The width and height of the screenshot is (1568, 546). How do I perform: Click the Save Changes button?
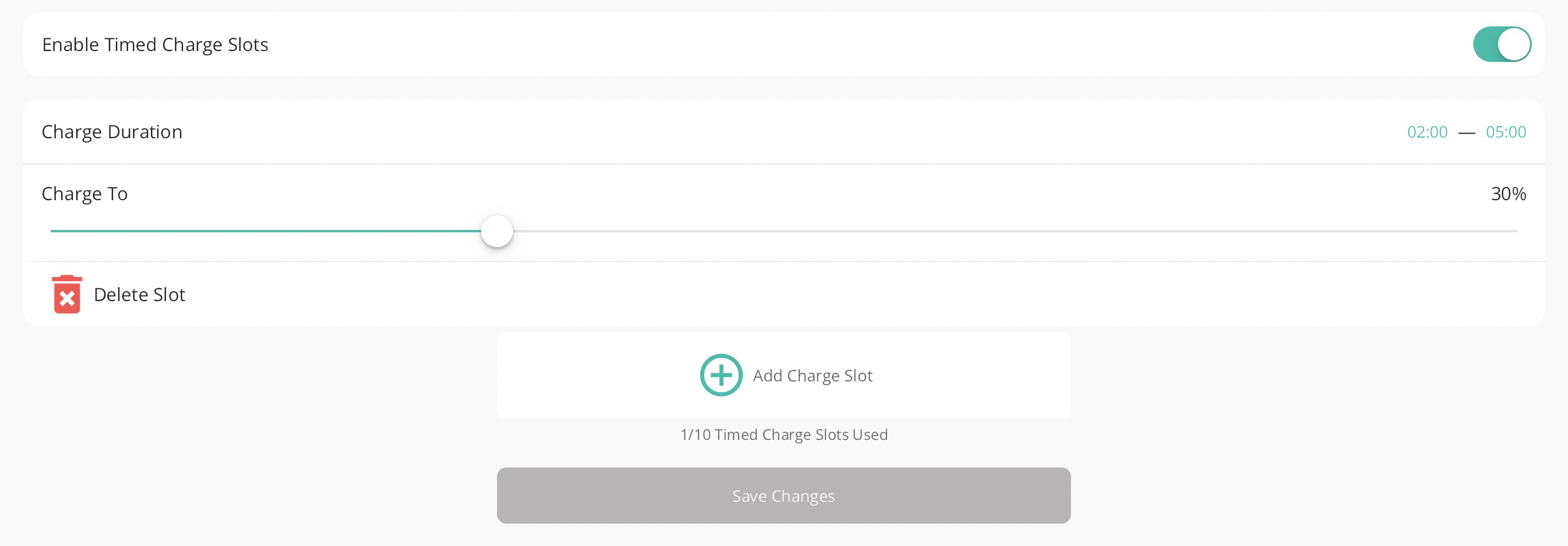click(783, 496)
